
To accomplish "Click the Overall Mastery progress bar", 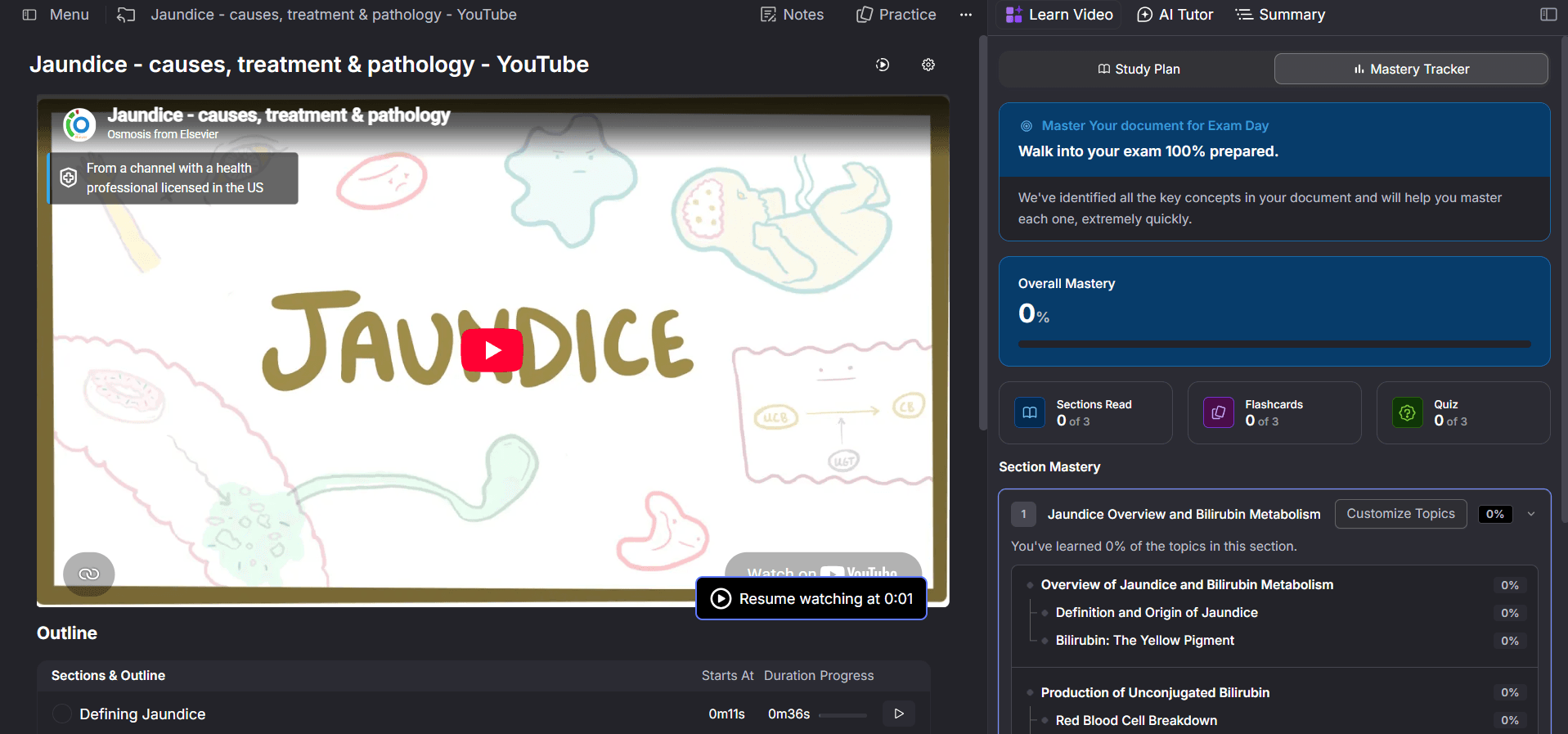I will [1274, 344].
